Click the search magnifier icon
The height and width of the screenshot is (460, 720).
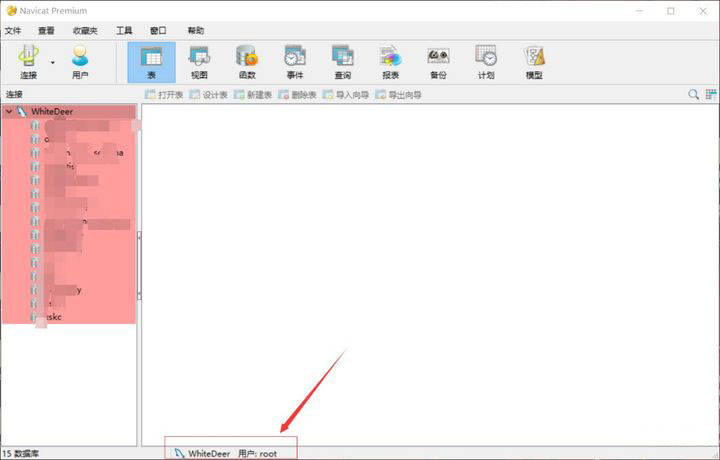coord(693,95)
